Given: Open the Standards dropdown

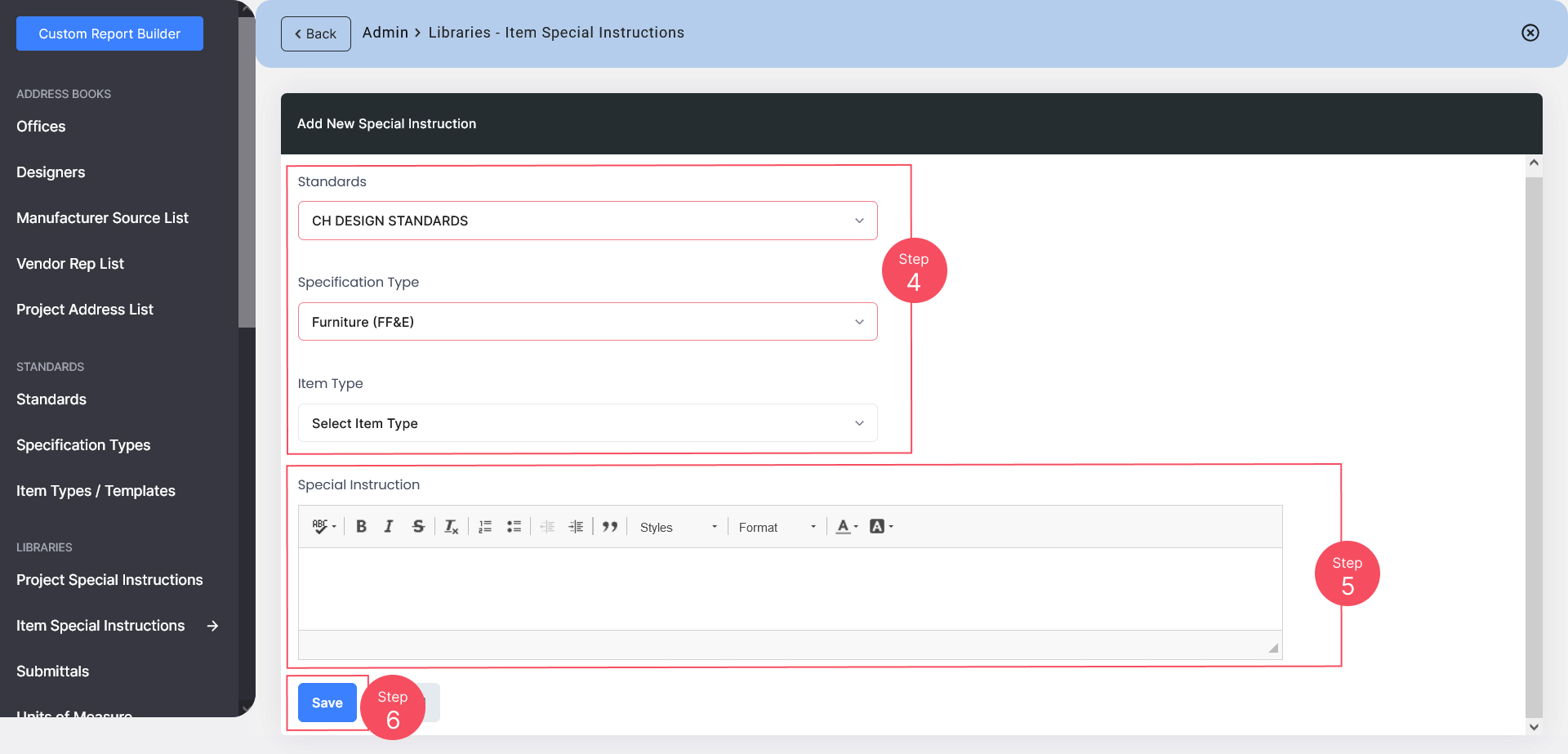Looking at the screenshot, I should pos(588,221).
